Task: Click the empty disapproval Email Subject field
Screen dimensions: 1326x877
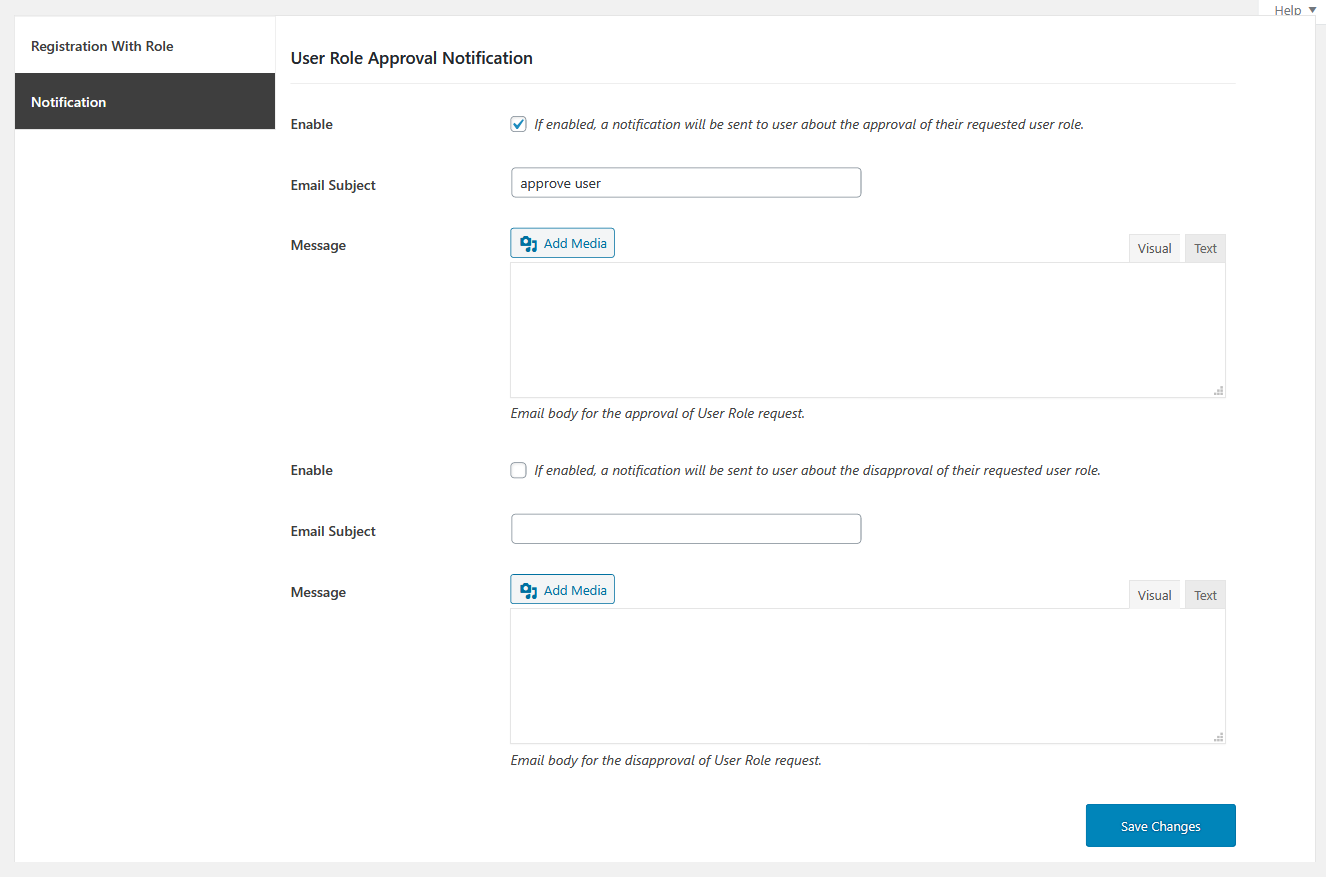Action: (685, 528)
